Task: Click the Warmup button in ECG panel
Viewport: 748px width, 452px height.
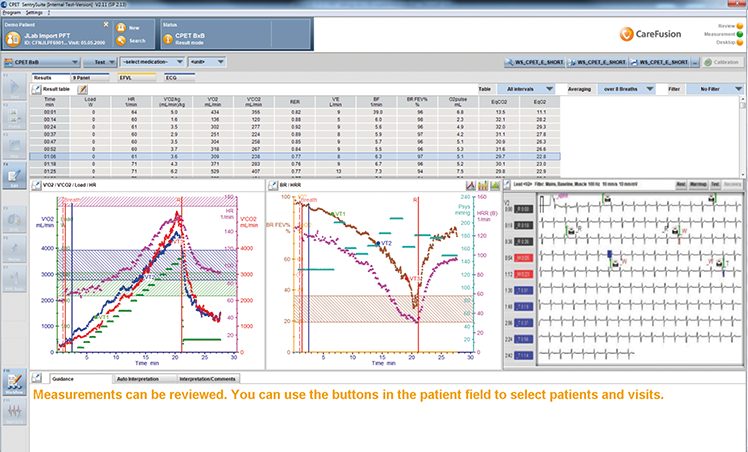Action: [x=698, y=185]
